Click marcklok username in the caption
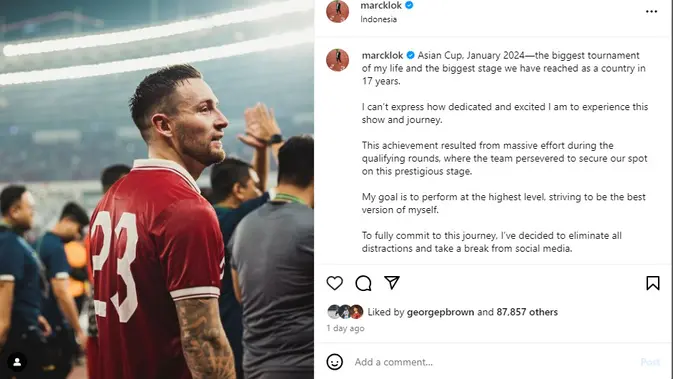 (382, 55)
